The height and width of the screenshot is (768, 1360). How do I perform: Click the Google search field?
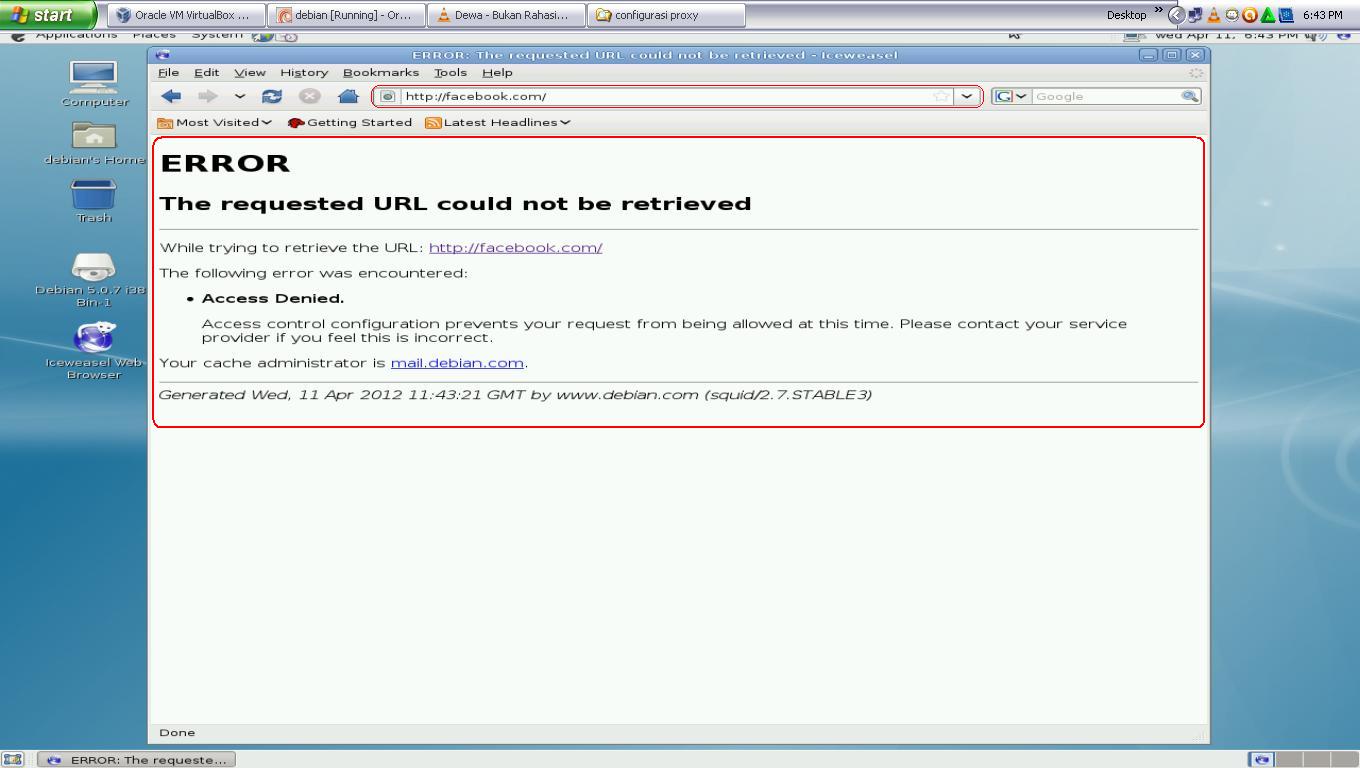click(x=1106, y=96)
